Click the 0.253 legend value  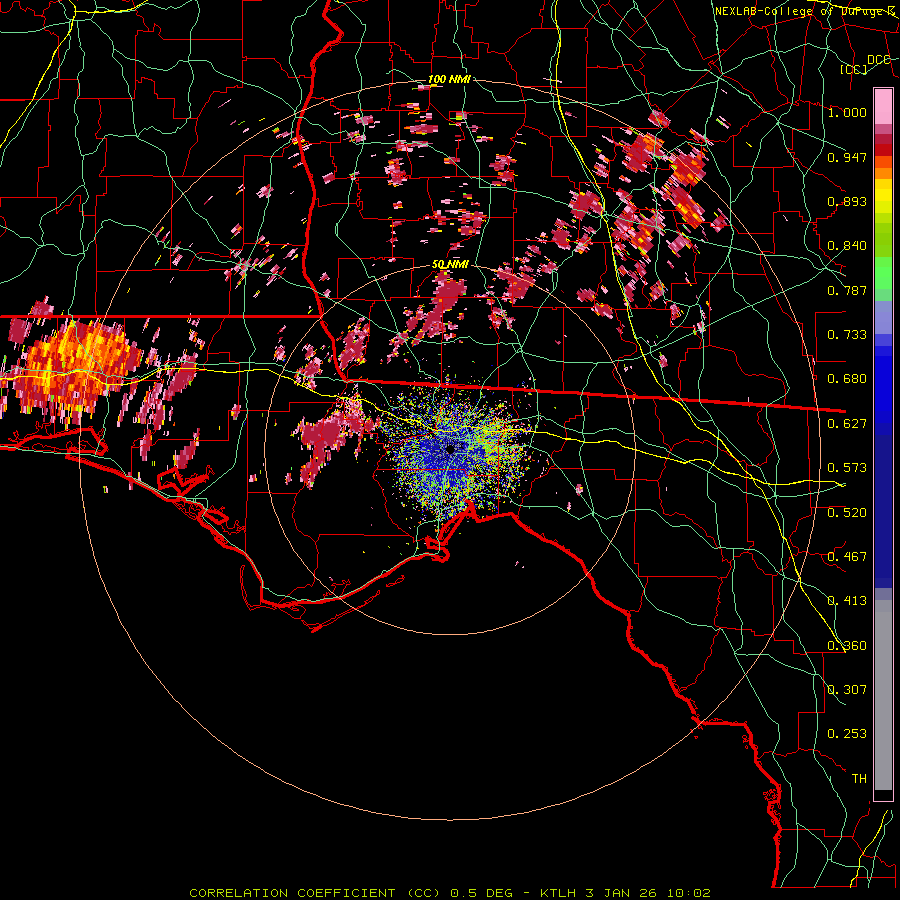(x=847, y=734)
